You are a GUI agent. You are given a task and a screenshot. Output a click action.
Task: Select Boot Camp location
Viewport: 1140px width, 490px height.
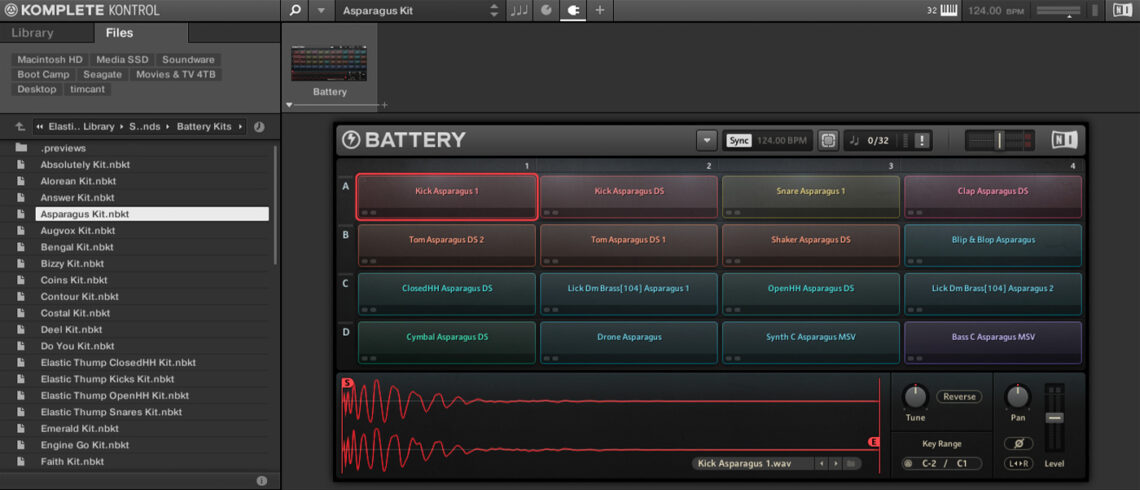pos(44,74)
